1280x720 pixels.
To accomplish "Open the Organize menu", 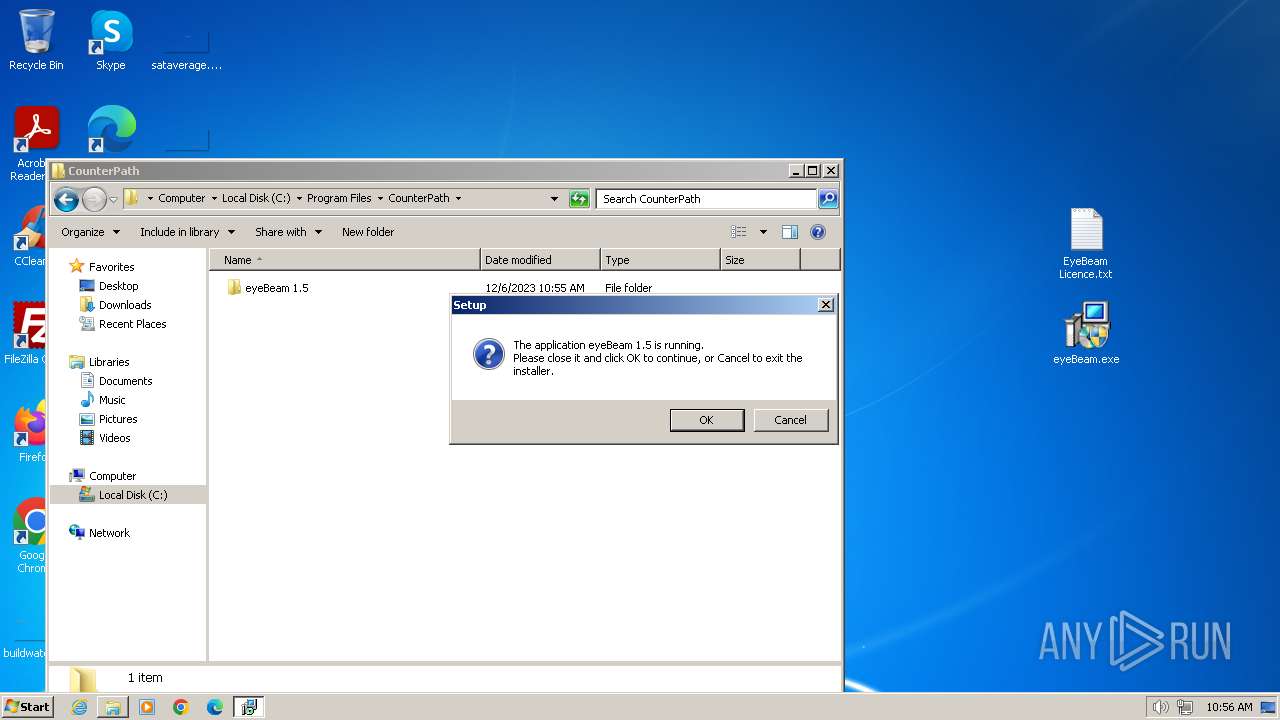I will (x=90, y=232).
